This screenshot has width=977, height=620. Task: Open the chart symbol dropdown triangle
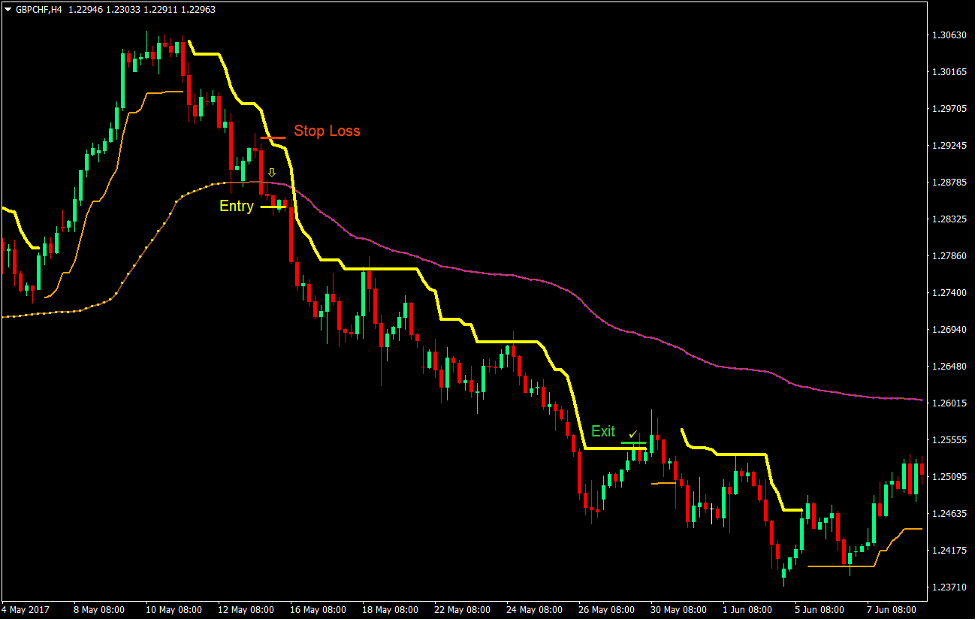[8, 10]
